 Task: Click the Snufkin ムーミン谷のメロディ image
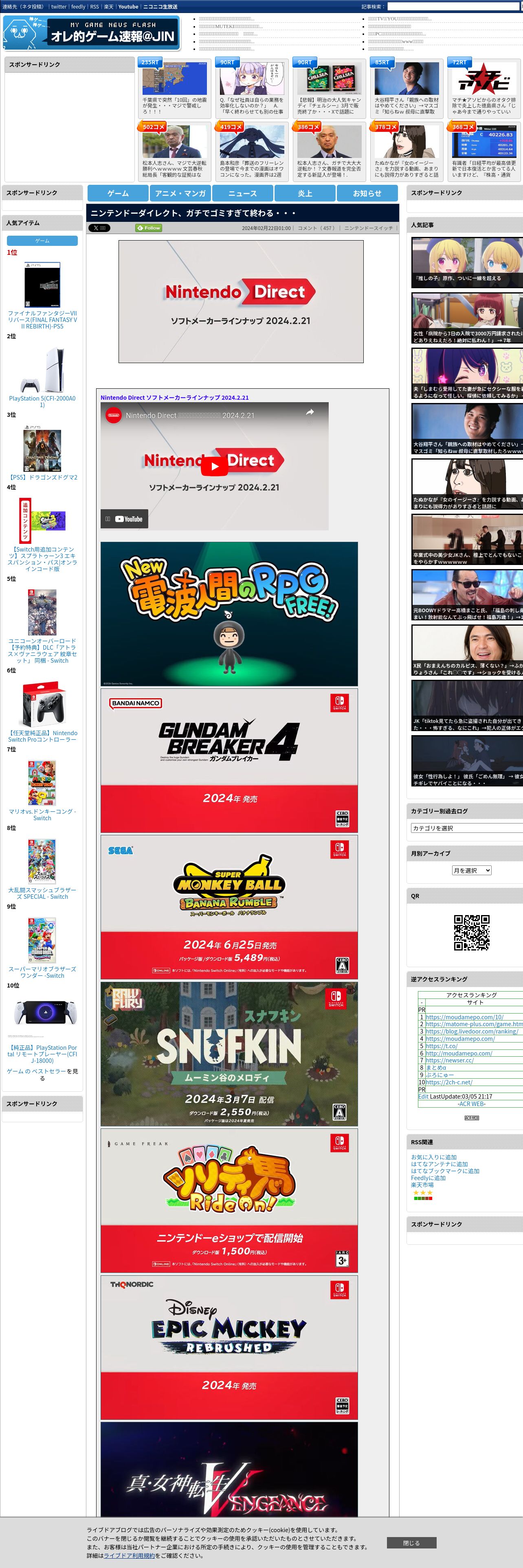[x=229, y=1054]
